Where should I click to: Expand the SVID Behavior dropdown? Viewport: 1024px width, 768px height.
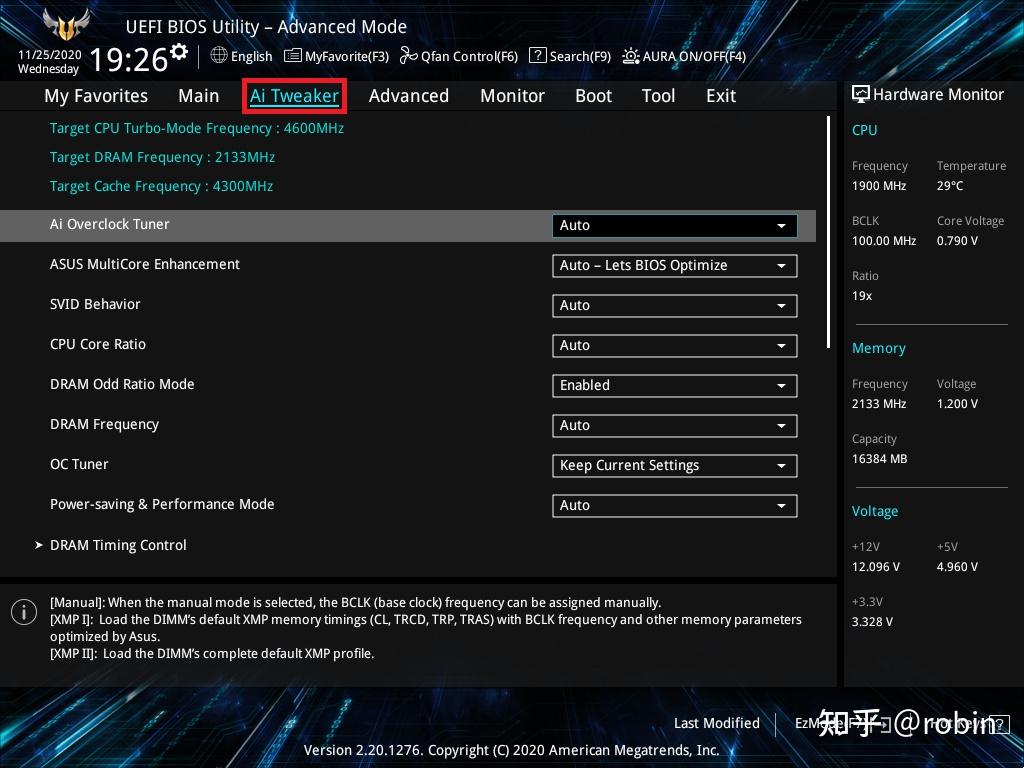coord(675,306)
